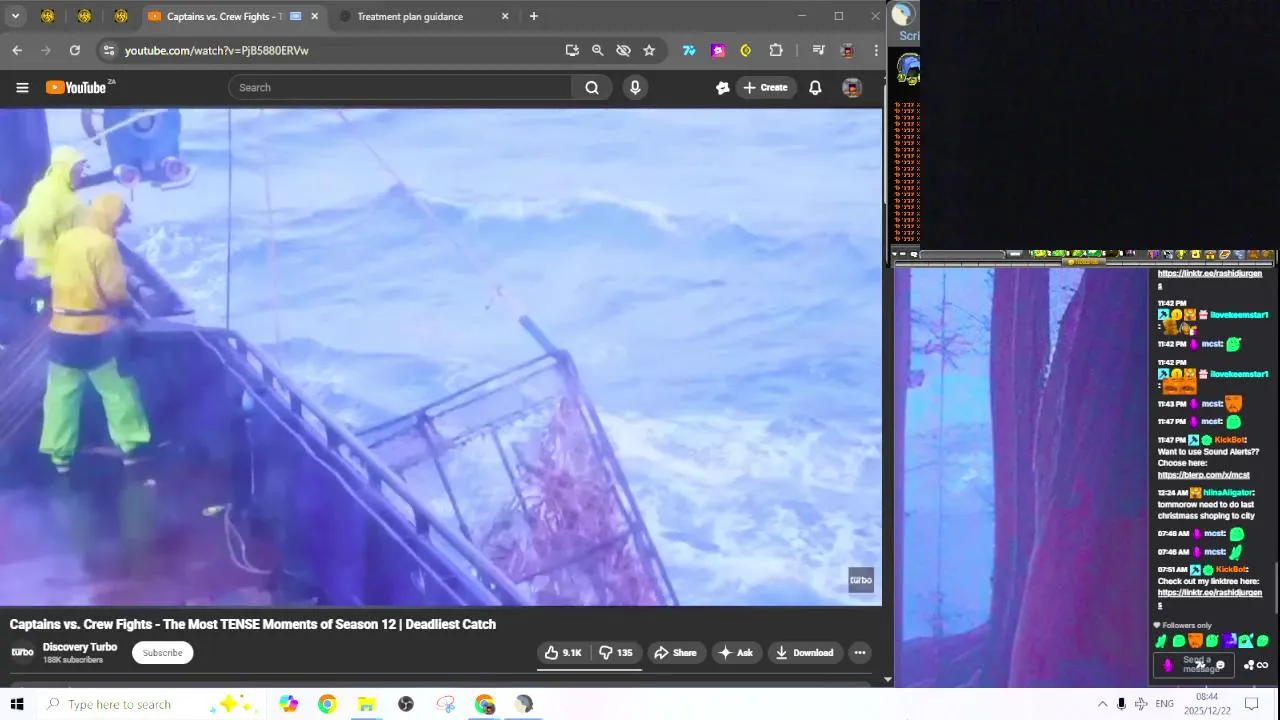View site information icon beside URL
Viewport: 1280px width, 720px height.
coord(109,50)
